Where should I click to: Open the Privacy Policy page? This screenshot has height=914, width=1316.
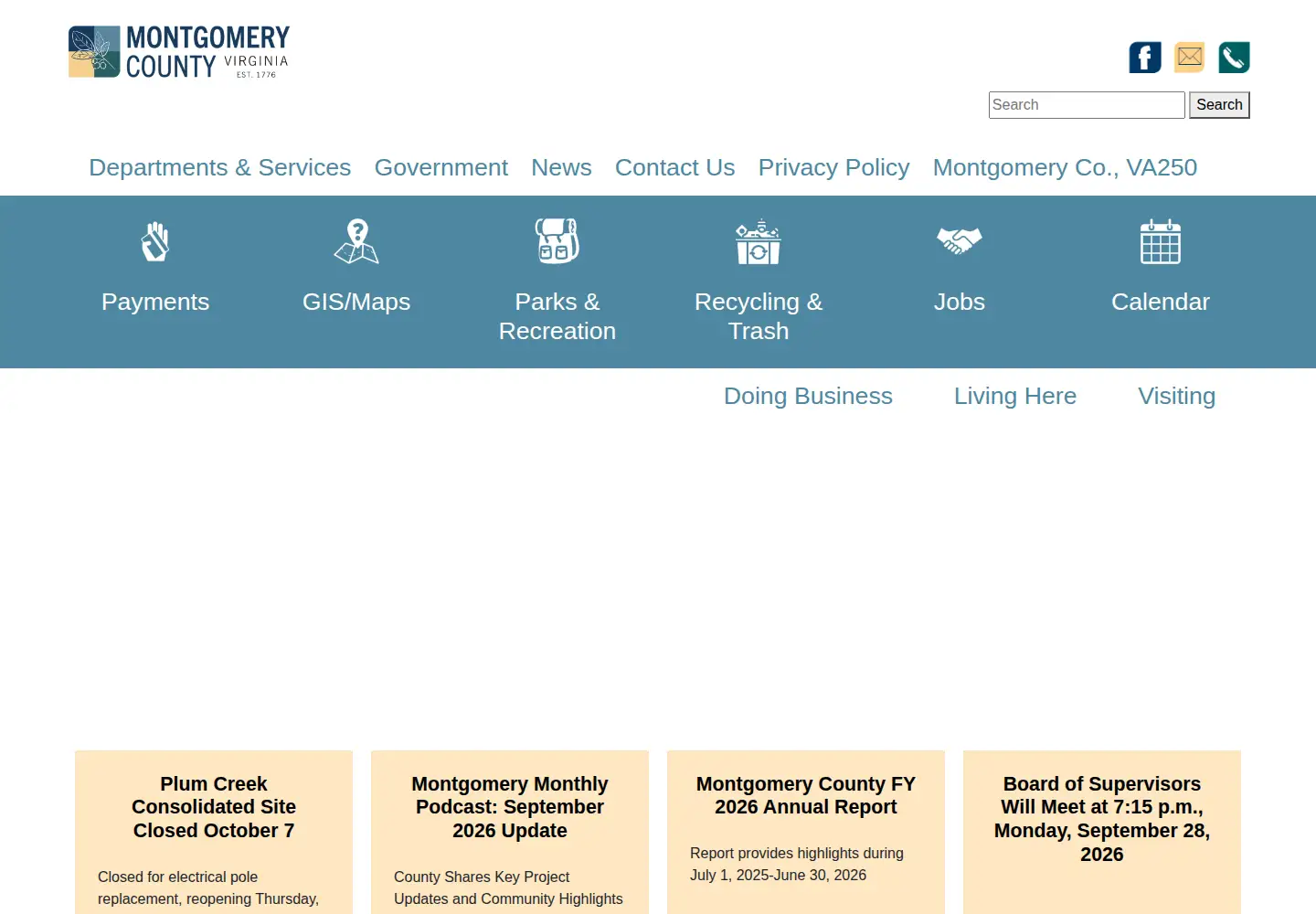point(834,167)
